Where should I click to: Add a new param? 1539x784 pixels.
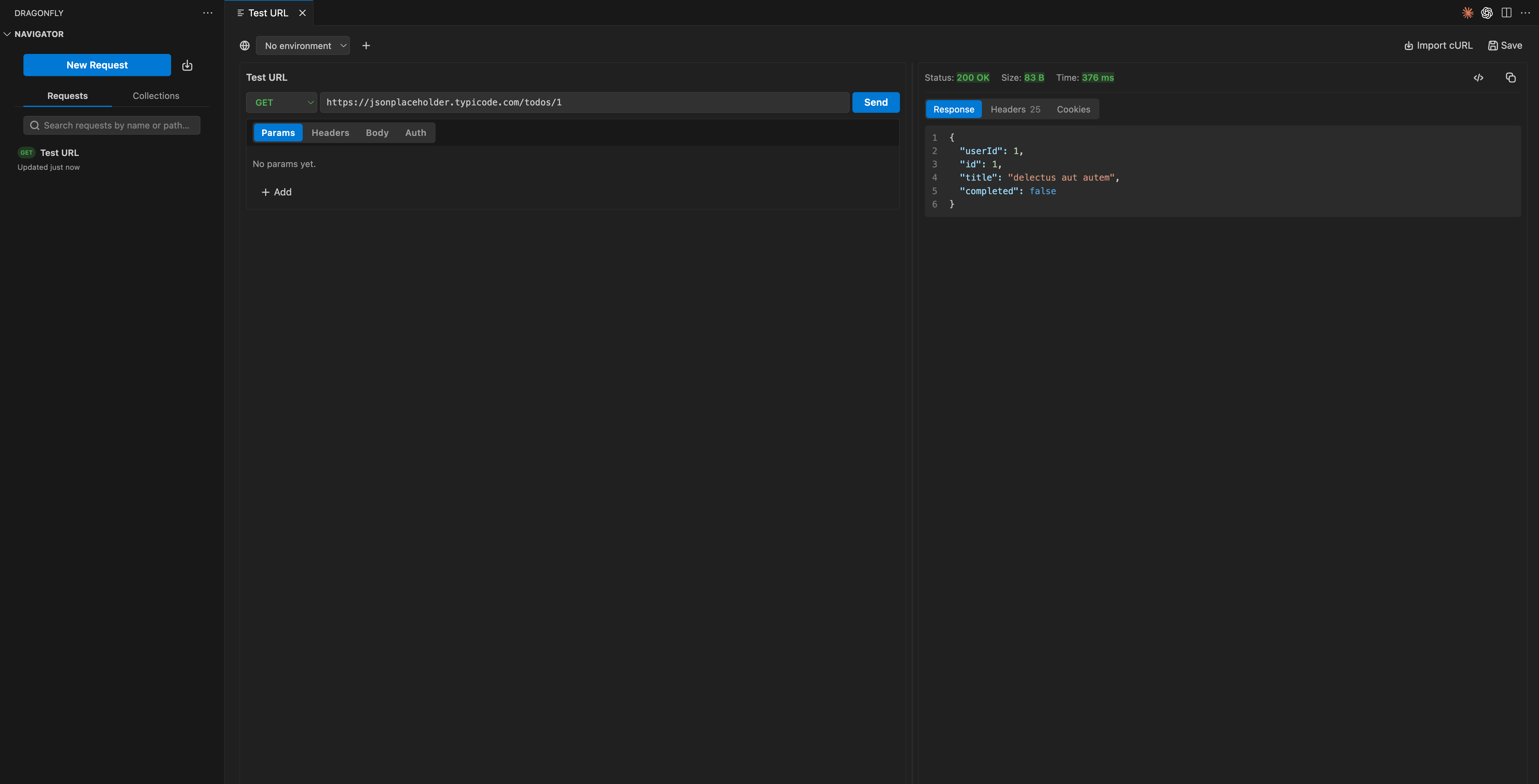276,192
